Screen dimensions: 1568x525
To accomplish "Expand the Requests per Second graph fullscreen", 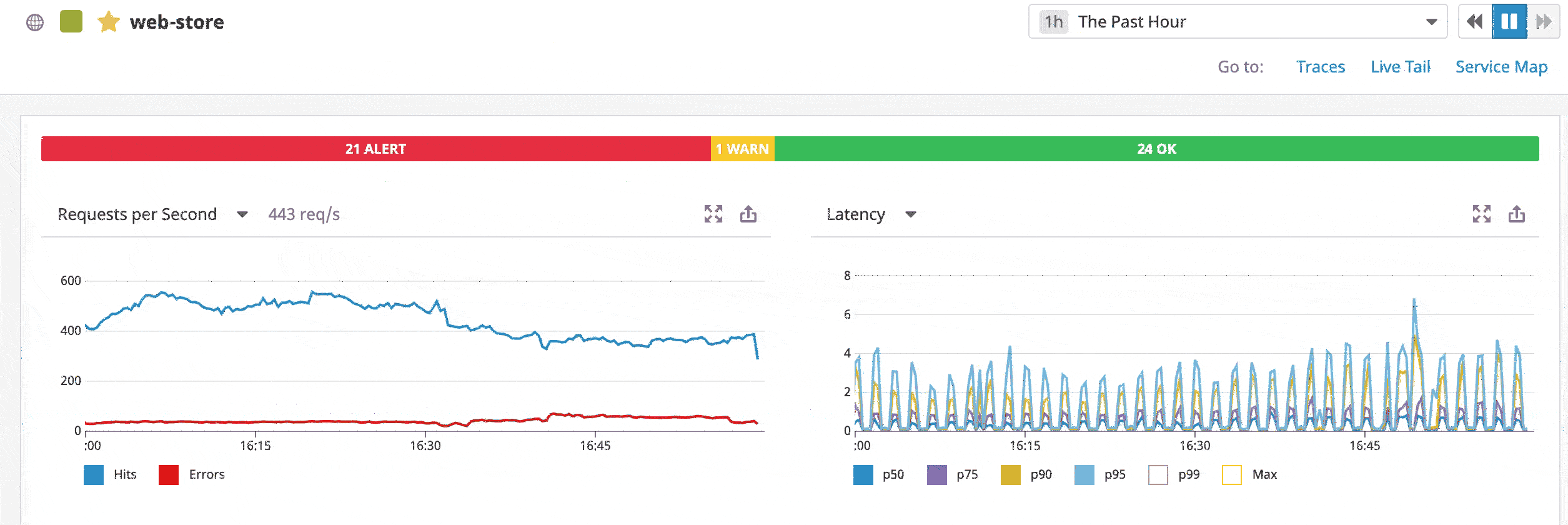I will [x=713, y=214].
